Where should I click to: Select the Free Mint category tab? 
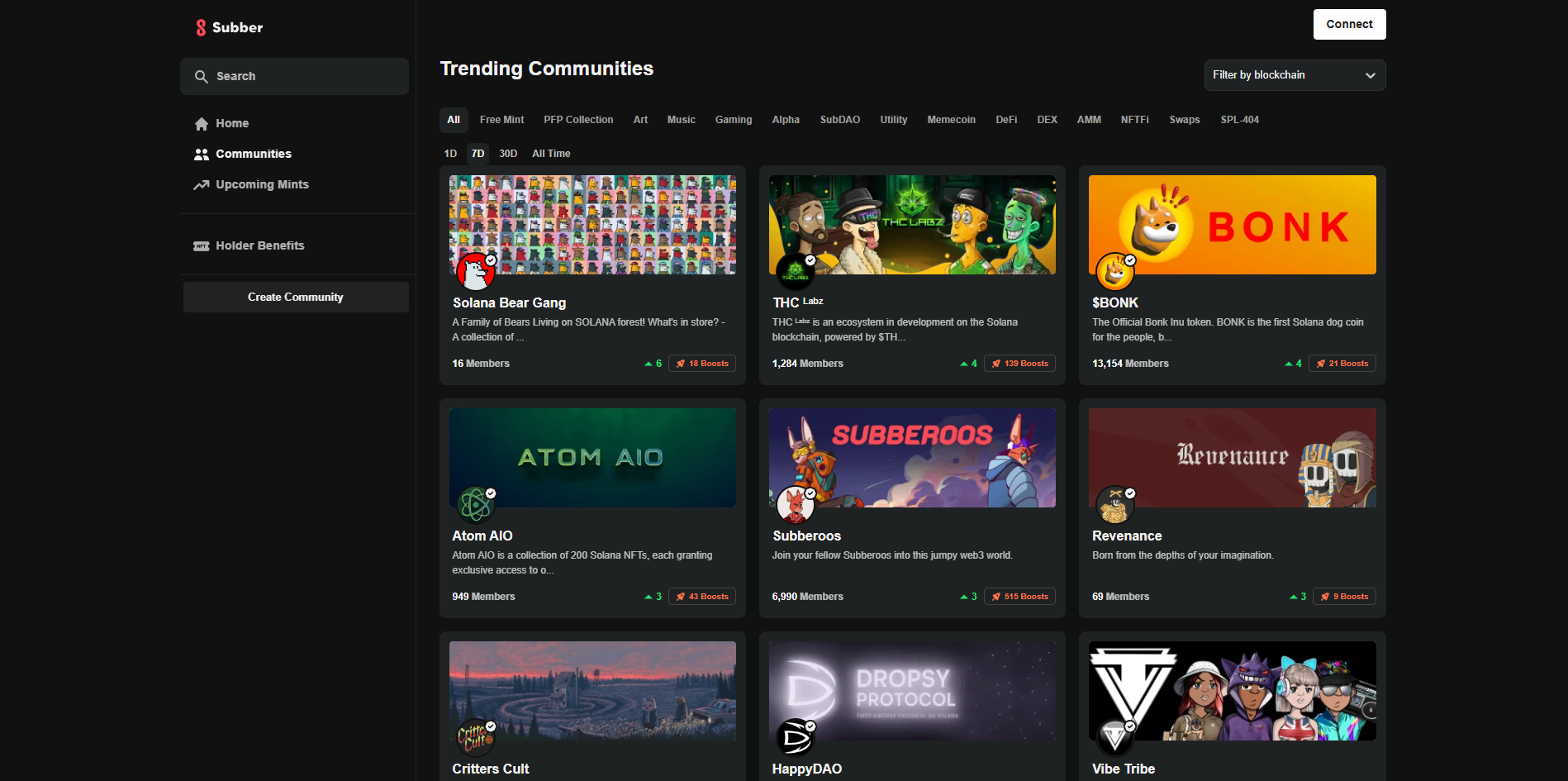(501, 120)
